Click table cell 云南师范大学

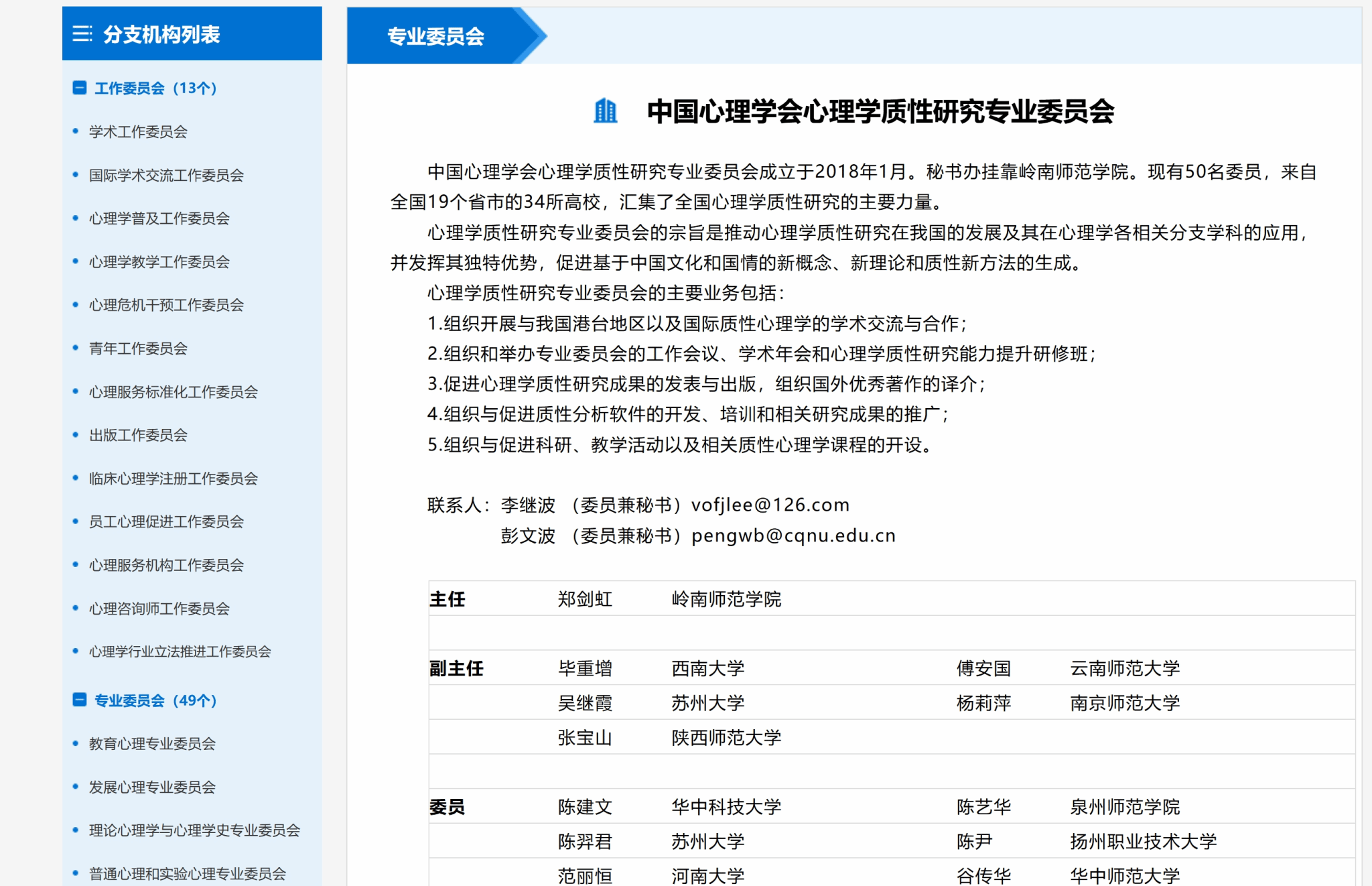(x=1125, y=668)
